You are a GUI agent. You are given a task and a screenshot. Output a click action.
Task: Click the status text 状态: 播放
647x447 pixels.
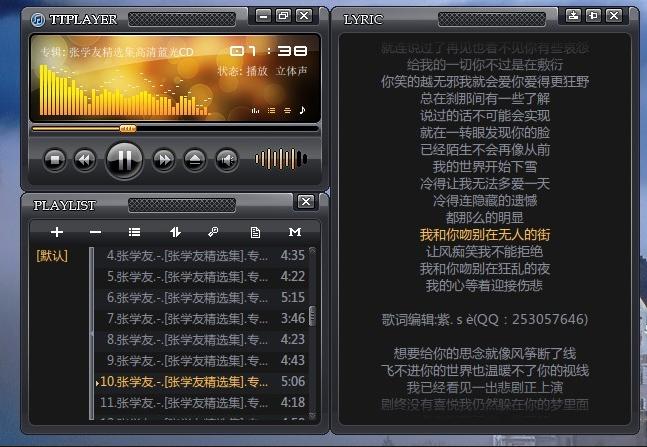click(243, 71)
